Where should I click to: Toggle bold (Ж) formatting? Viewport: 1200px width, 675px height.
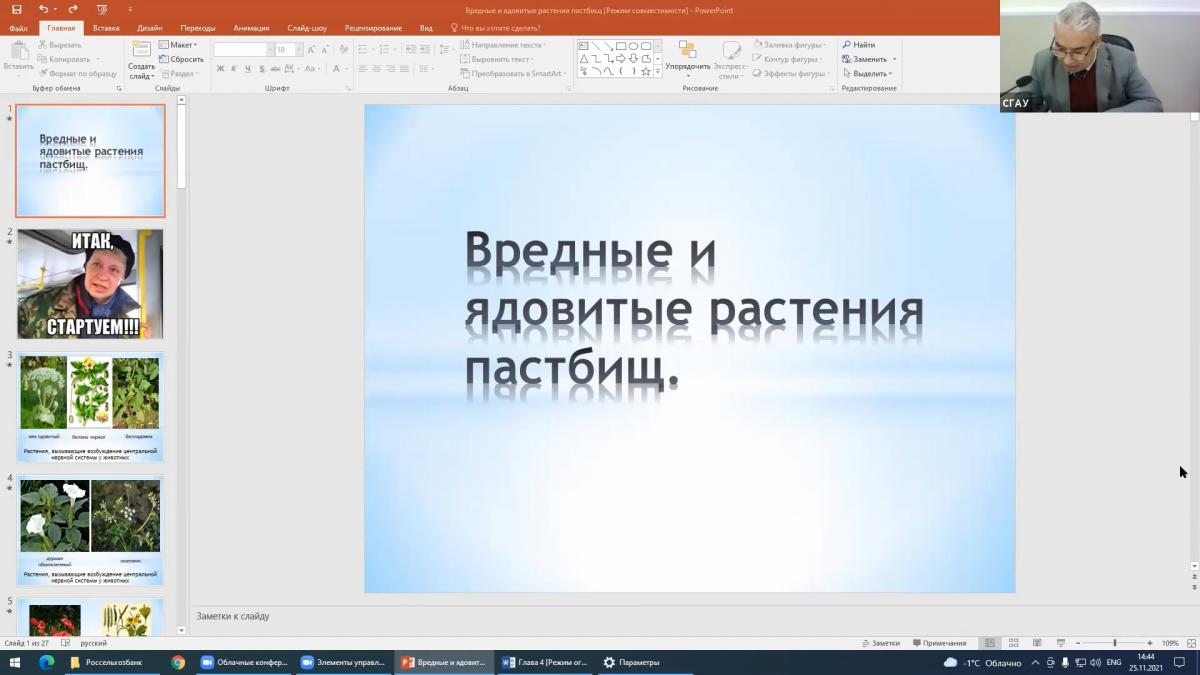click(220, 69)
